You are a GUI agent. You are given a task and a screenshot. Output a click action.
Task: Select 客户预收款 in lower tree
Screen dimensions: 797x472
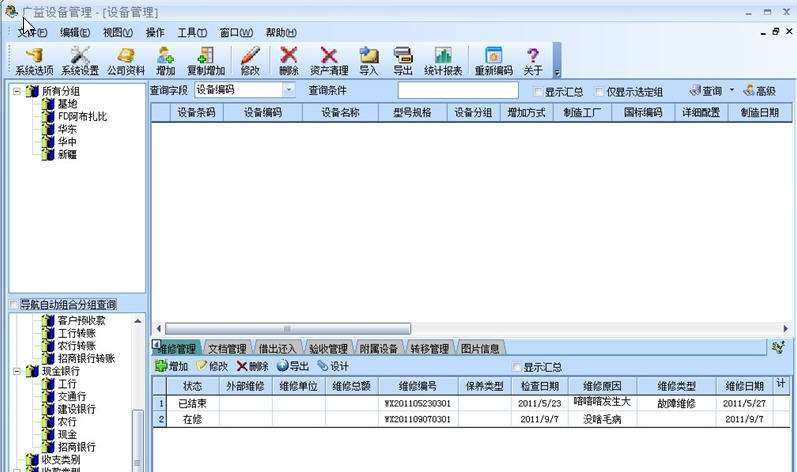[x=81, y=320]
